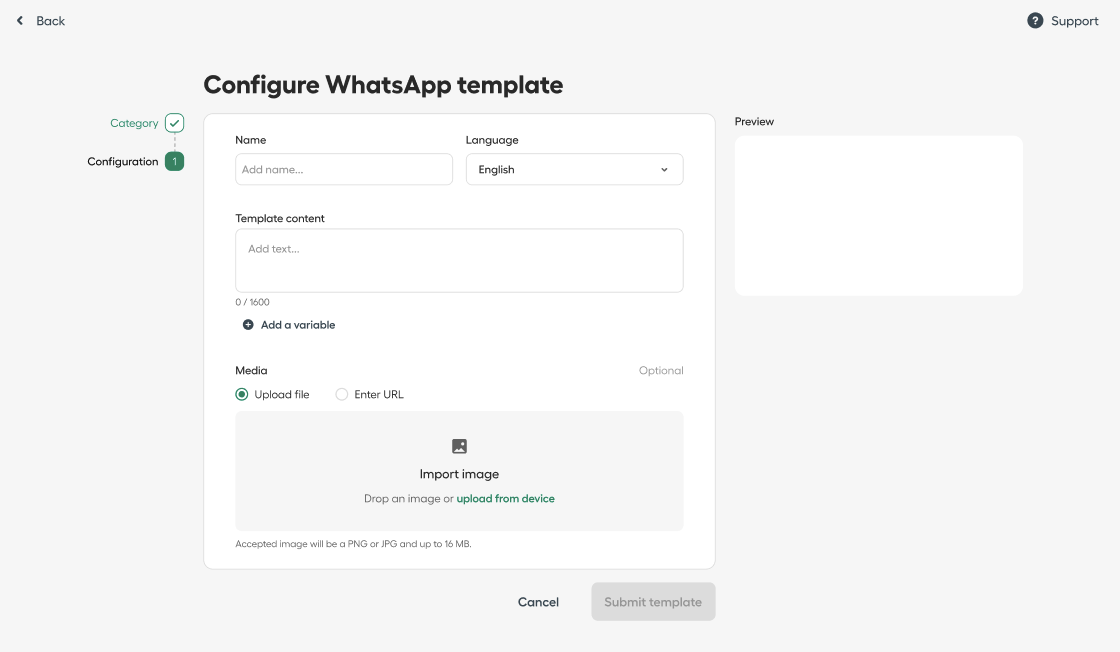Go to the Category step label
The height and width of the screenshot is (652, 1120).
click(x=134, y=123)
